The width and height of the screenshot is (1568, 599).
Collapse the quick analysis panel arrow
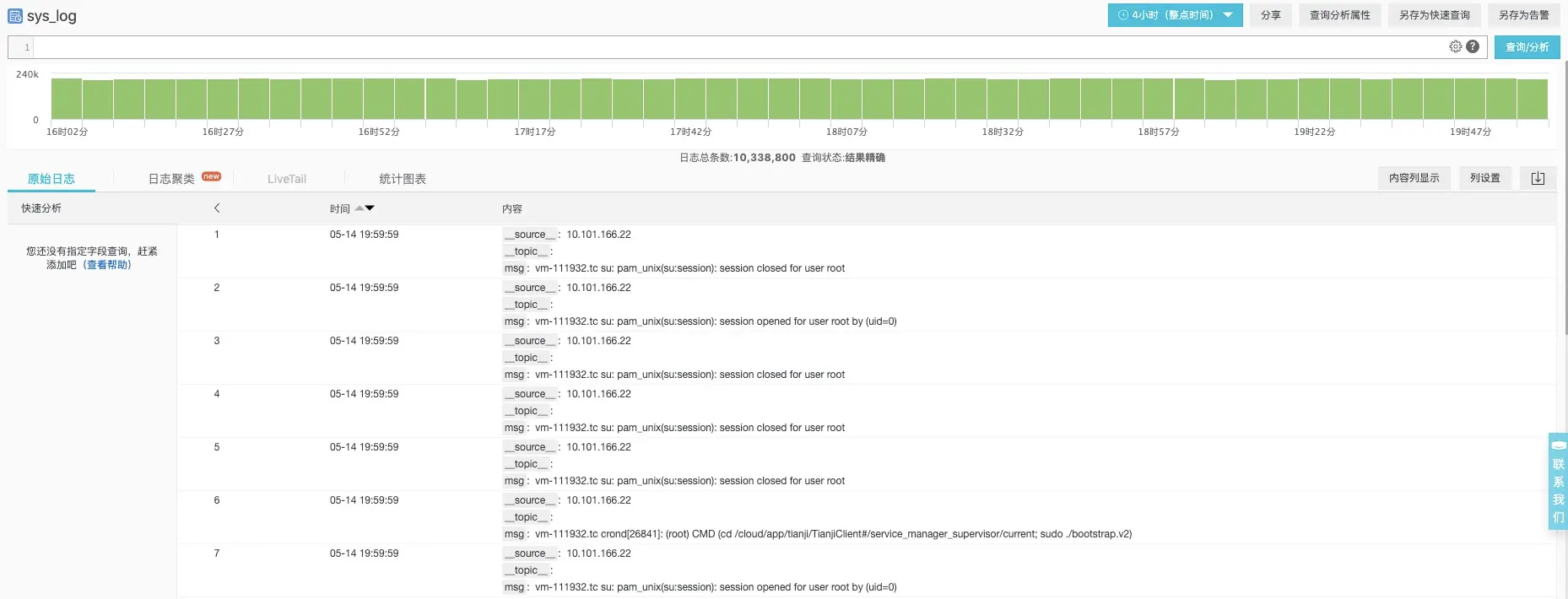(217, 208)
